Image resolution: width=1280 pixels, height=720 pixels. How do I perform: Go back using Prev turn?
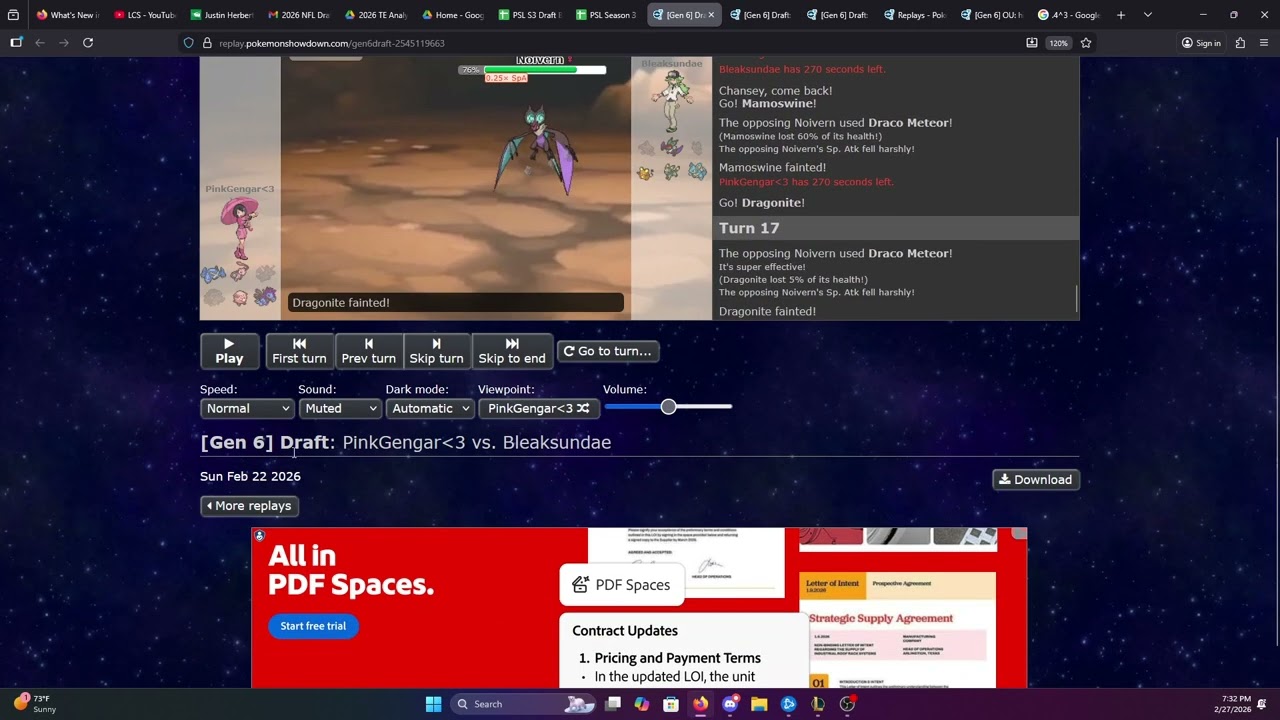click(x=369, y=351)
